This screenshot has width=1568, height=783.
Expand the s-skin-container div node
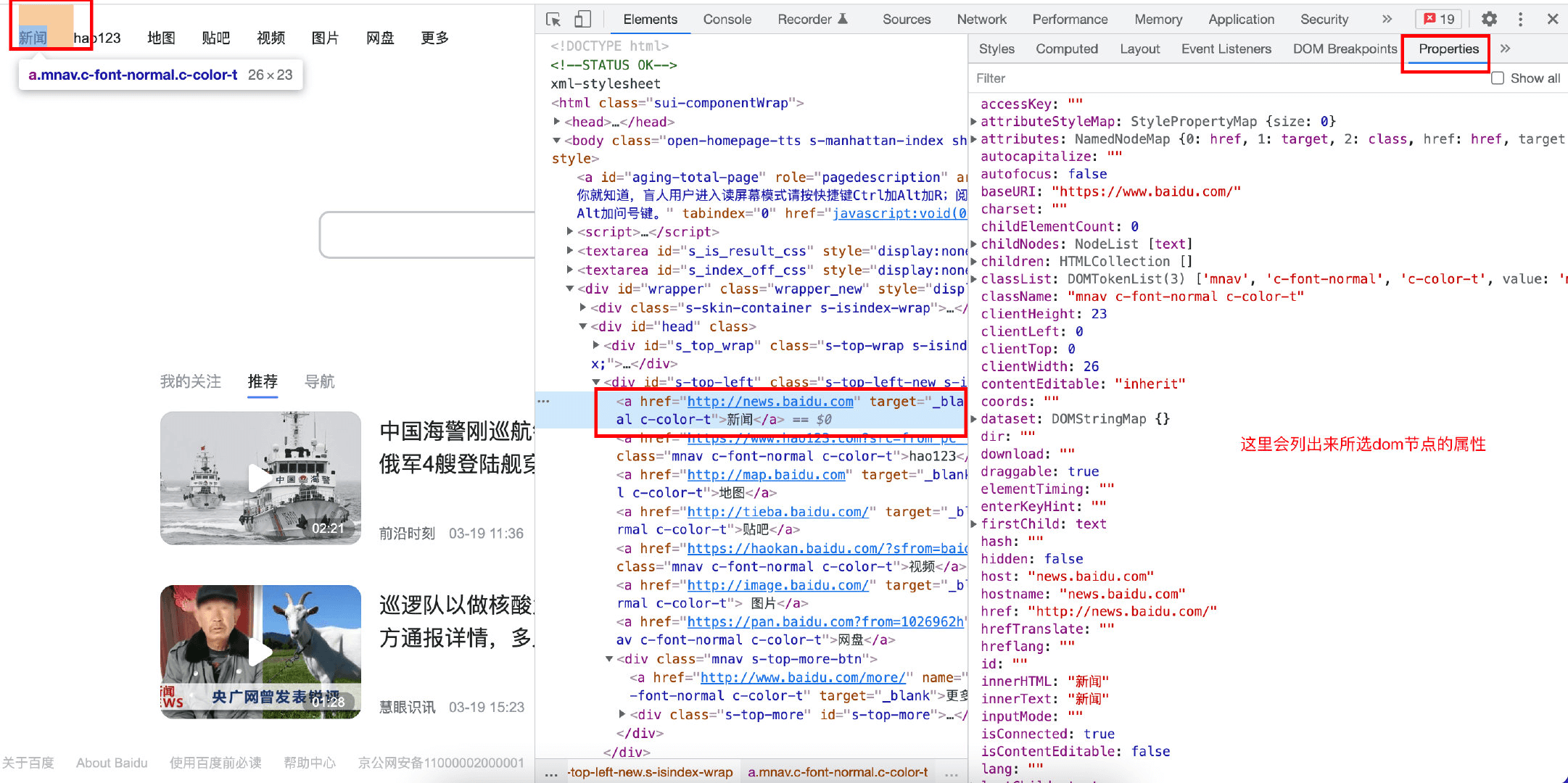[x=583, y=307]
